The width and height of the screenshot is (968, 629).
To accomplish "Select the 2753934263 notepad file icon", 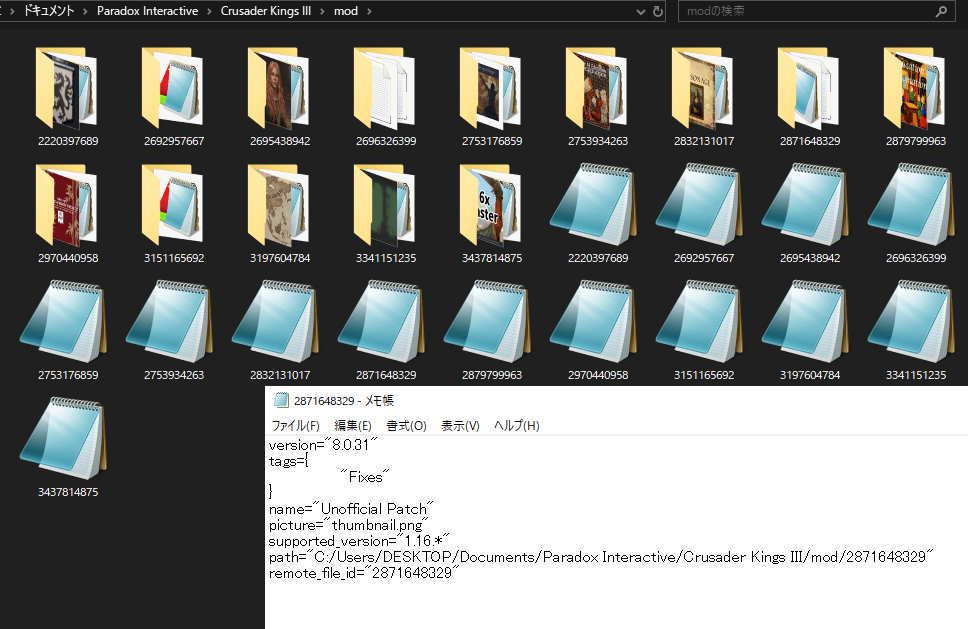I will click(x=169, y=321).
